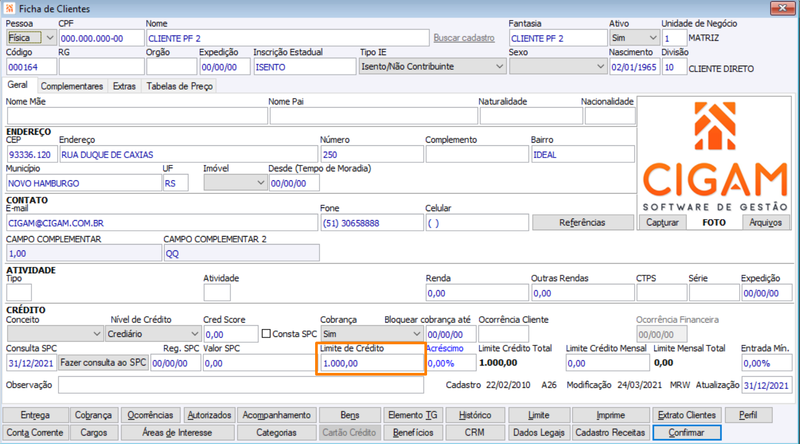
Task: Toggle the Consta SPC checkbox
Action: (266, 334)
